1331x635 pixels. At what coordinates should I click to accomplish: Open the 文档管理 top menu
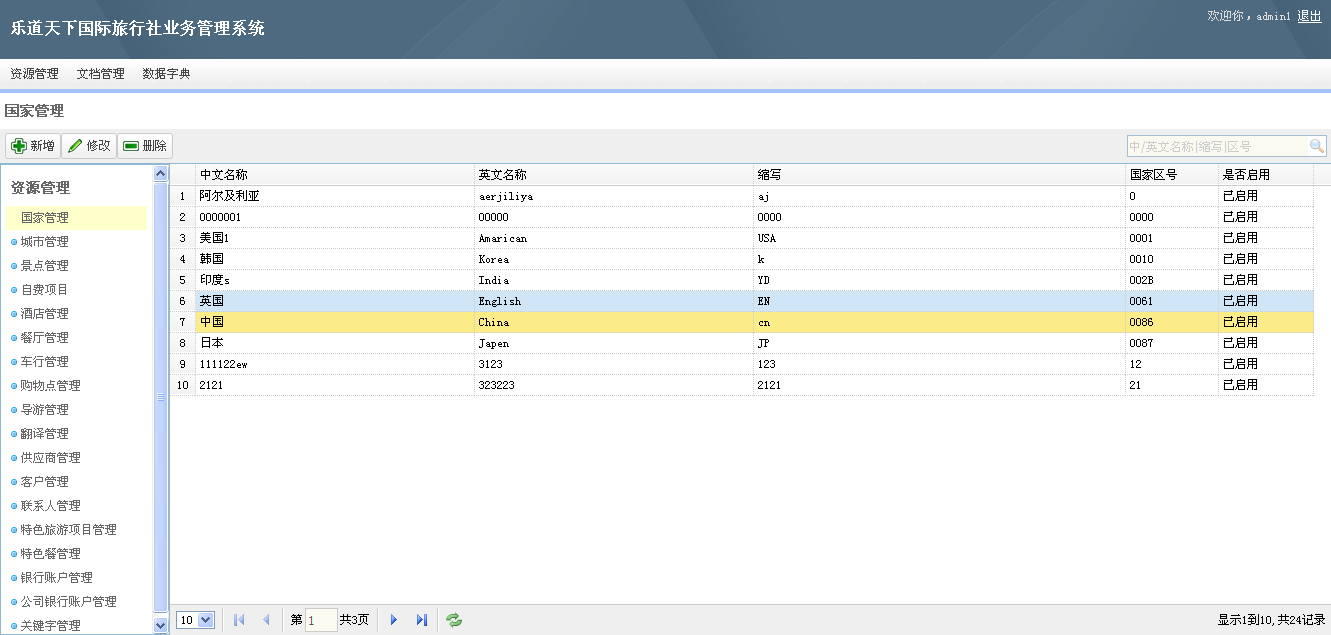101,74
